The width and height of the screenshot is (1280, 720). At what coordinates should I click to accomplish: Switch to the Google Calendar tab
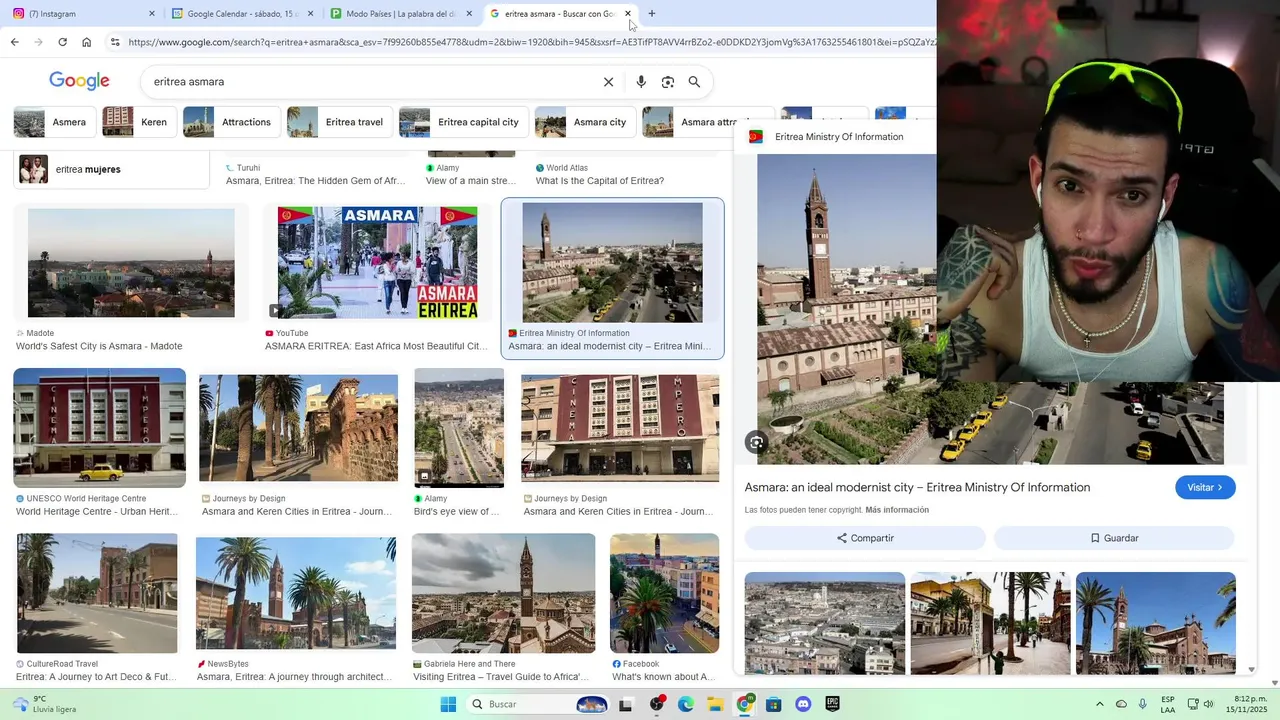(x=243, y=14)
